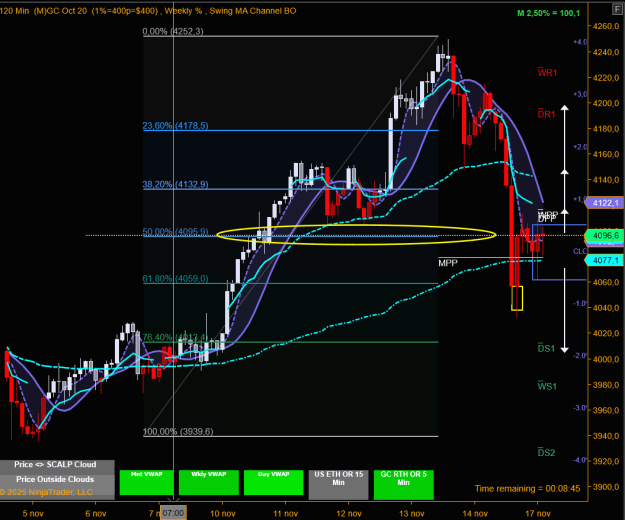625x520 pixels.
Task: Click the 12 nov date on time axis
Action: click(x=349, y=514)
